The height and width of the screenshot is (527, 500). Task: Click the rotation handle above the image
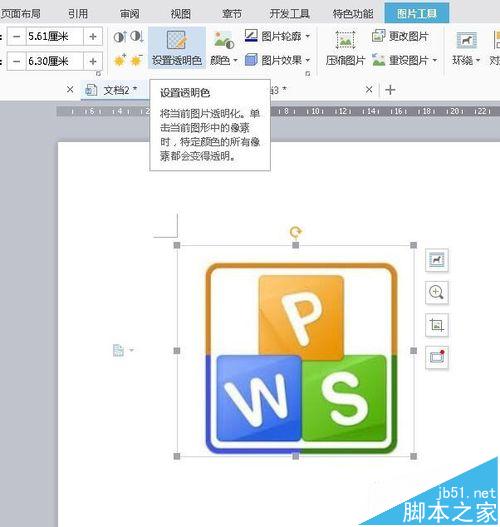(295, 232)
